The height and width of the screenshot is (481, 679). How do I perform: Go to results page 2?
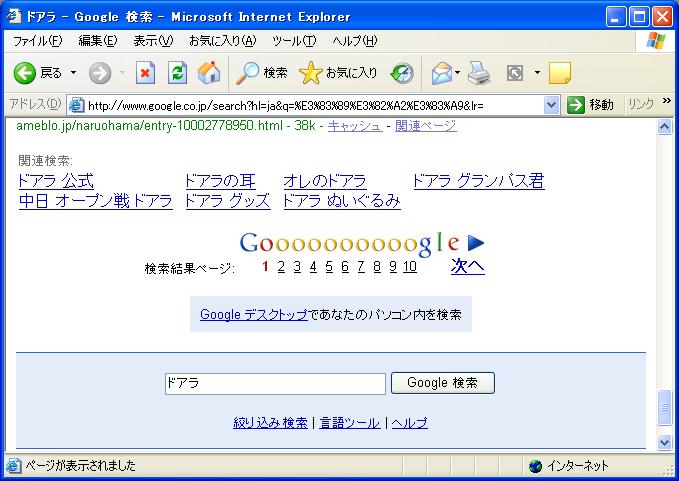pos(281,266)
